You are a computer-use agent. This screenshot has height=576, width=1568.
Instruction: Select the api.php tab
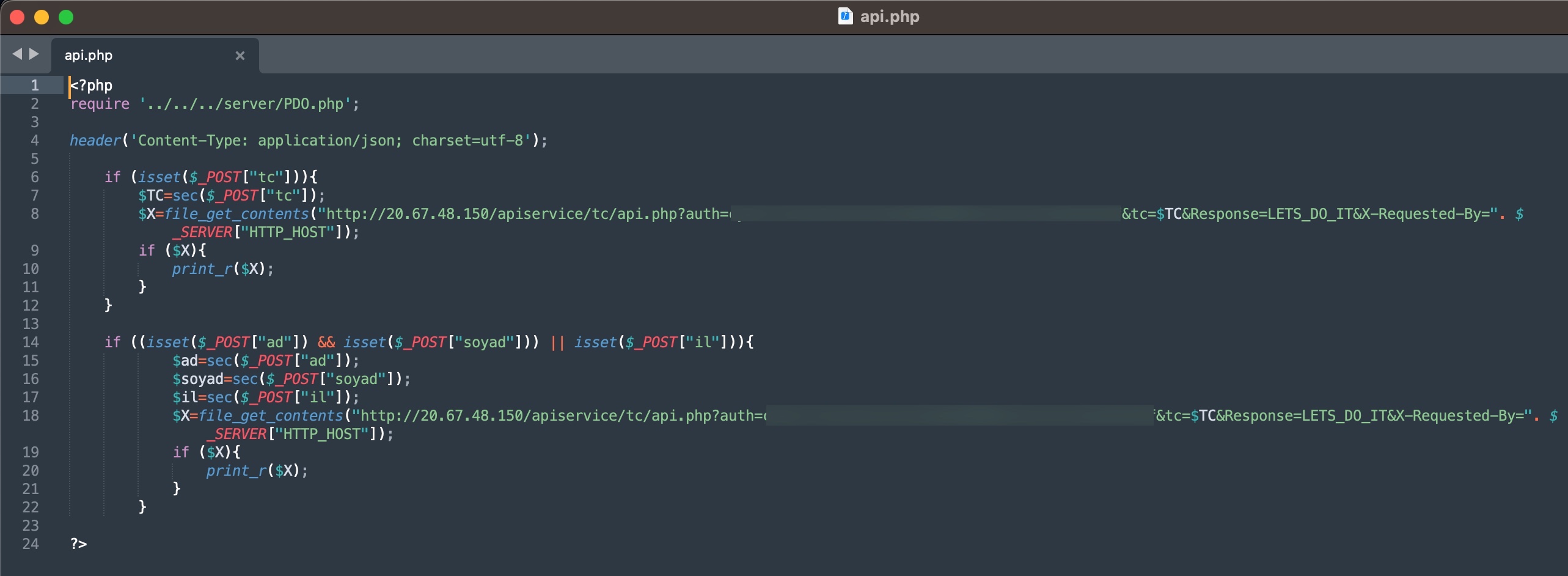[x=155, y=56]
